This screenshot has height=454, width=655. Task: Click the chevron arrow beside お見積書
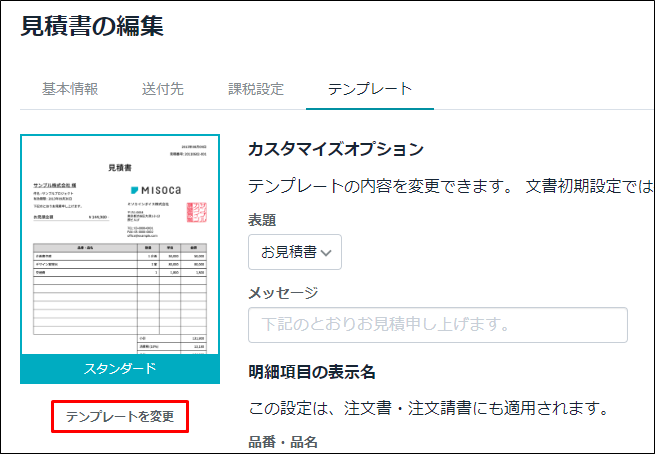(x=329, y=253)
